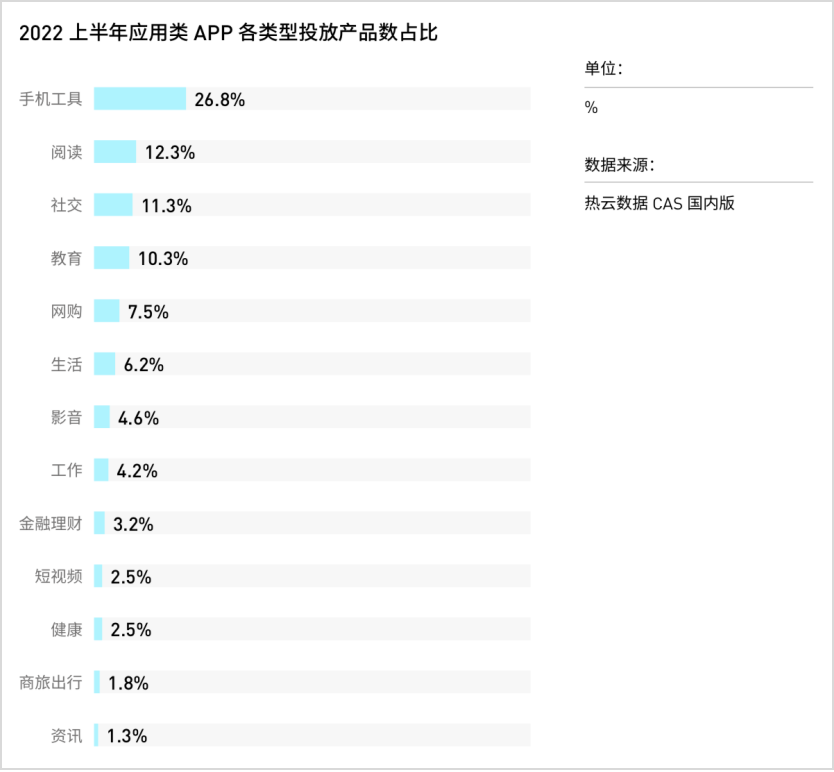The width and height of the screenshot is (834, 772).
Task: Click the 11.3% value label
Action: coord(166,206)
